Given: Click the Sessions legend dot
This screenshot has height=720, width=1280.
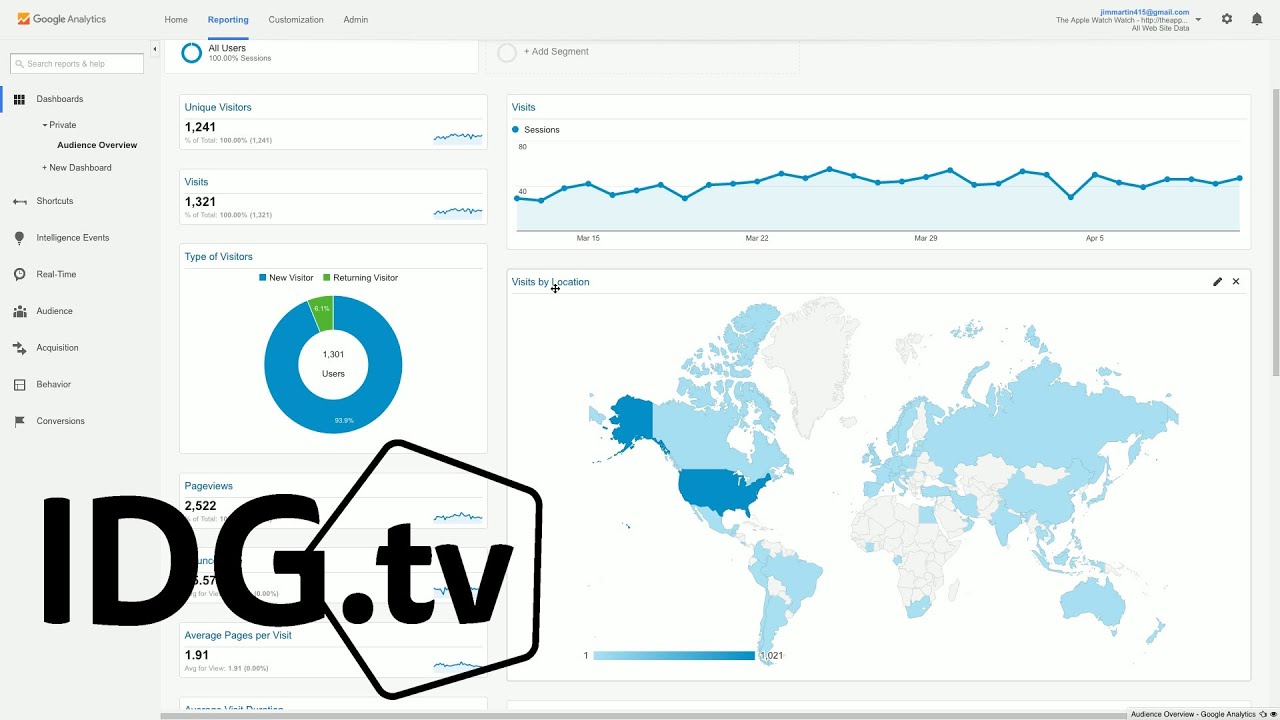Looking at the screenshot, I should 516,130.
